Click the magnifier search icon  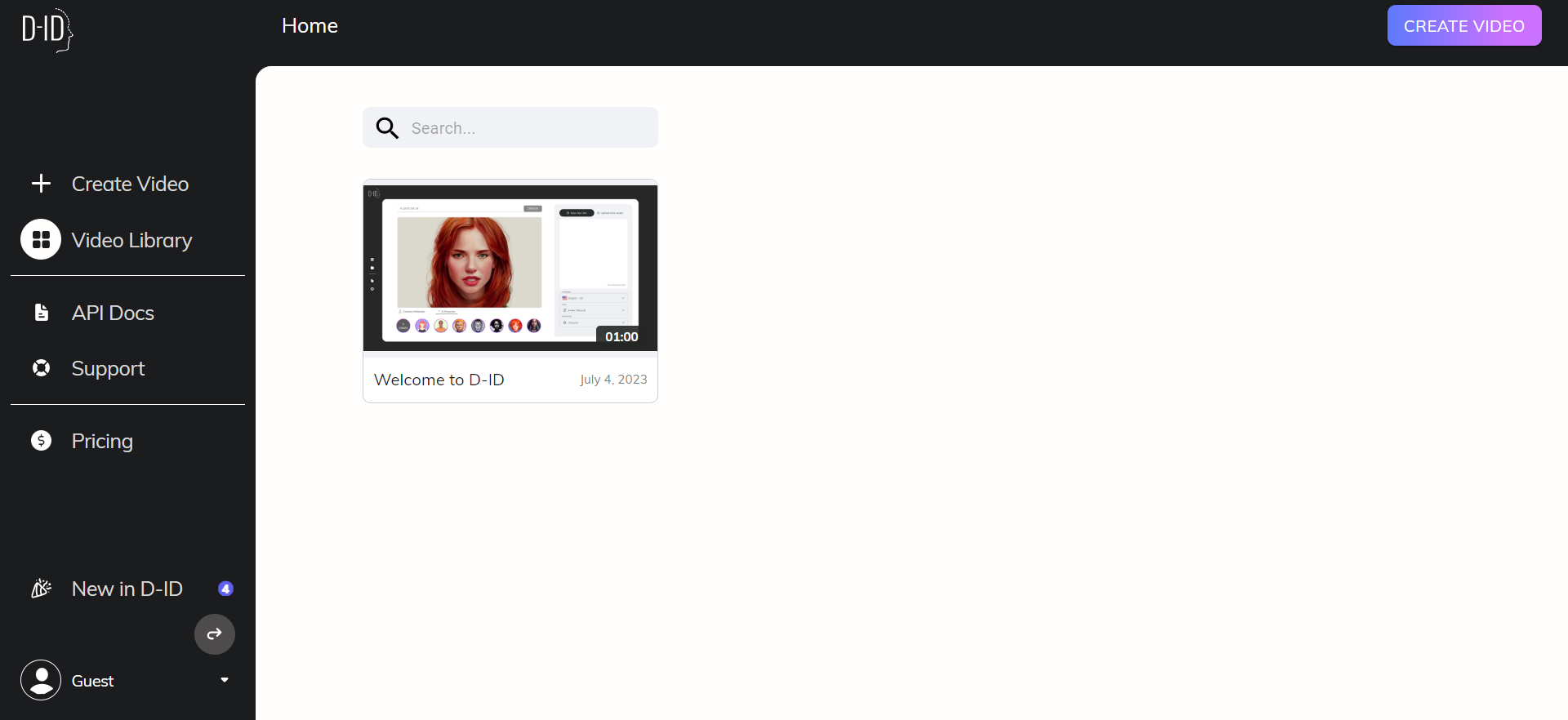(x=387, y=128)
